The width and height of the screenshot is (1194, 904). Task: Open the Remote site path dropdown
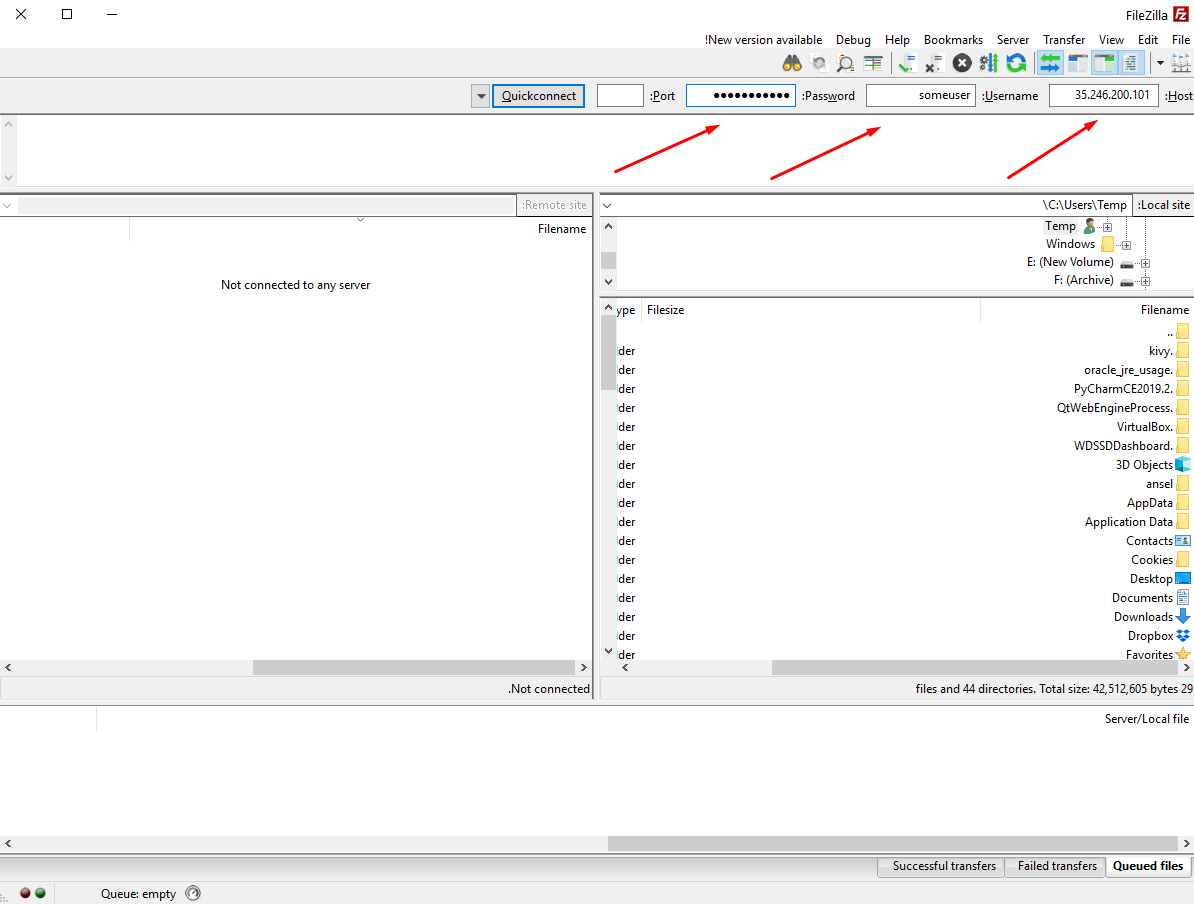pyautogui.click(x=8, y=206)
